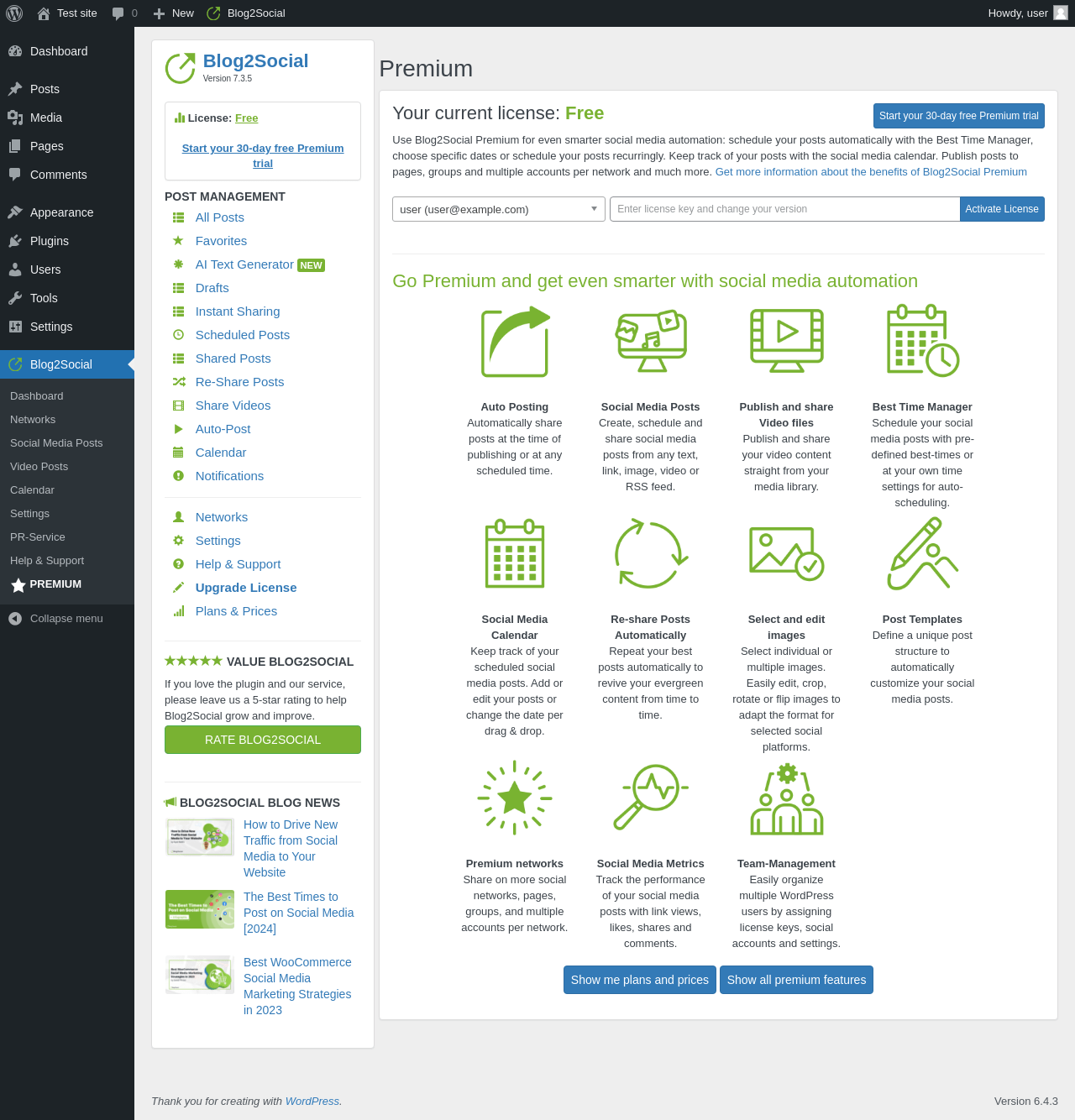The width and height of the screenshot is (1075, 1120).
Task: Click the calendar icon beside Calendar link
Action: (x=178, y=453)
